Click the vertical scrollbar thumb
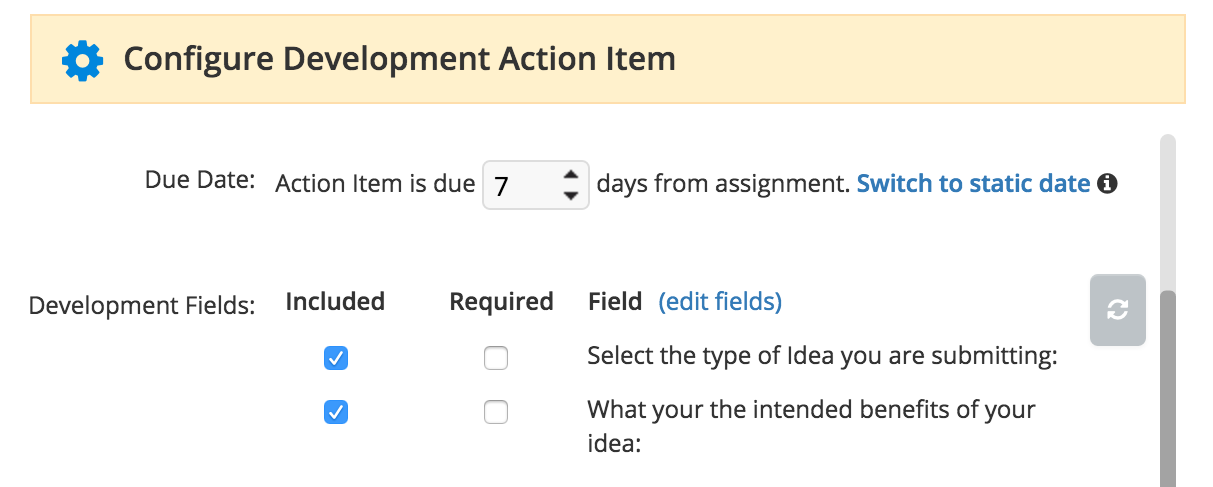This screenshot has width=1213, height=487. [x=1167, y=388]
